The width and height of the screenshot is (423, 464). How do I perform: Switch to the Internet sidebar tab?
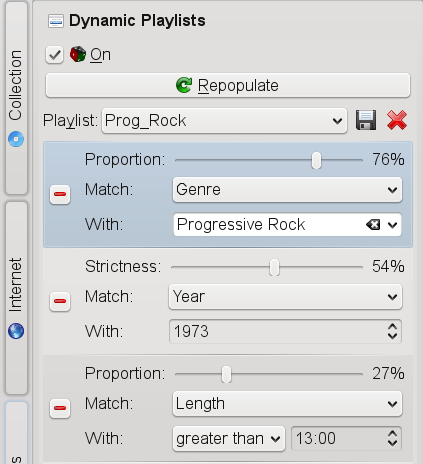pyautogui.click(x=16, y=298)
